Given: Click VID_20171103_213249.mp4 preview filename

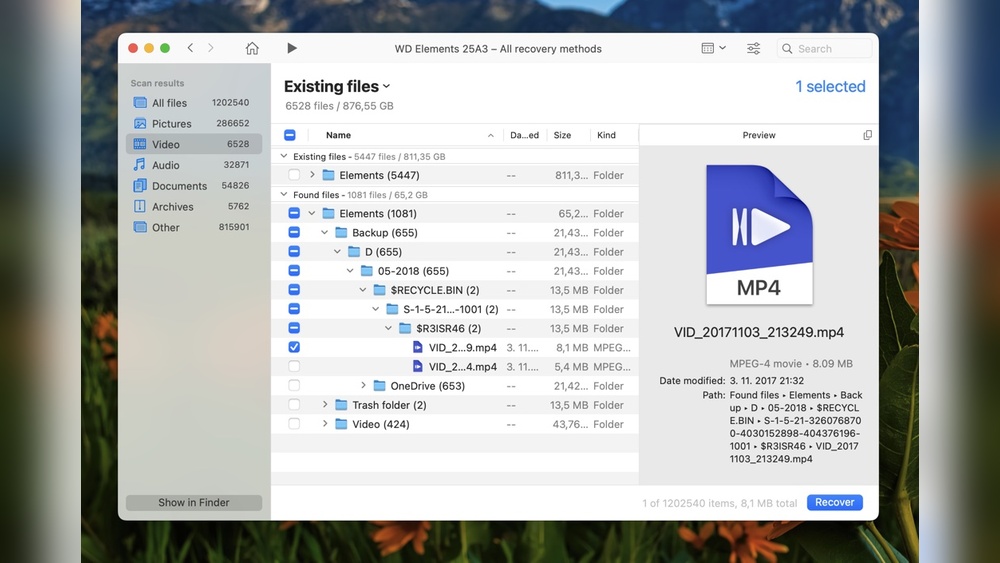Looking at the screenshot, I should (x=759, y=332).
